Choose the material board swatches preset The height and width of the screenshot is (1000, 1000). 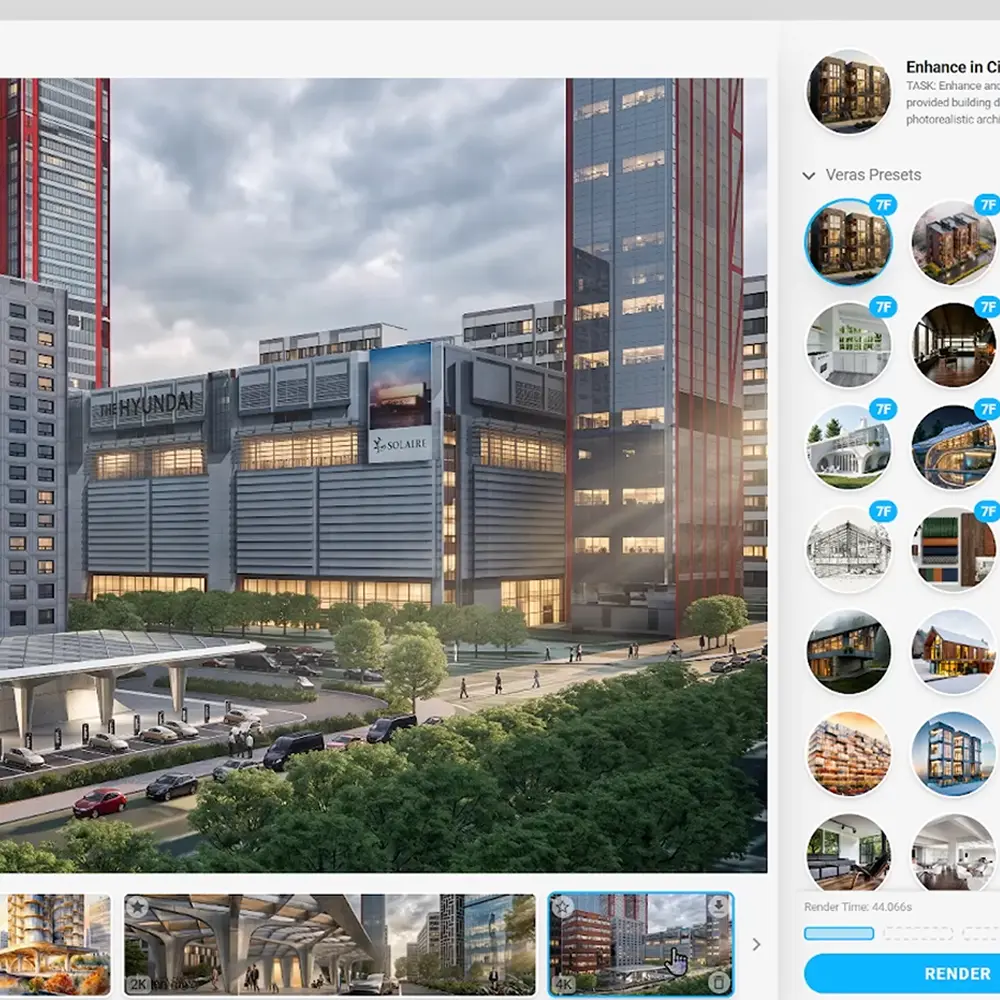pos(955,548)
